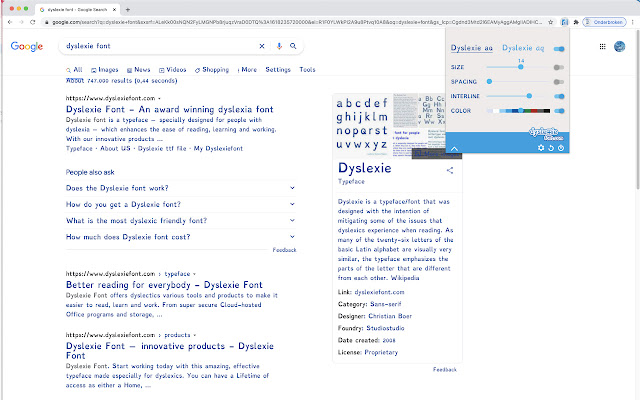This screenshot has height=400, width=640.
Task: Click the Dyslexie extension toolbar icon
Action: click(564, 22)
